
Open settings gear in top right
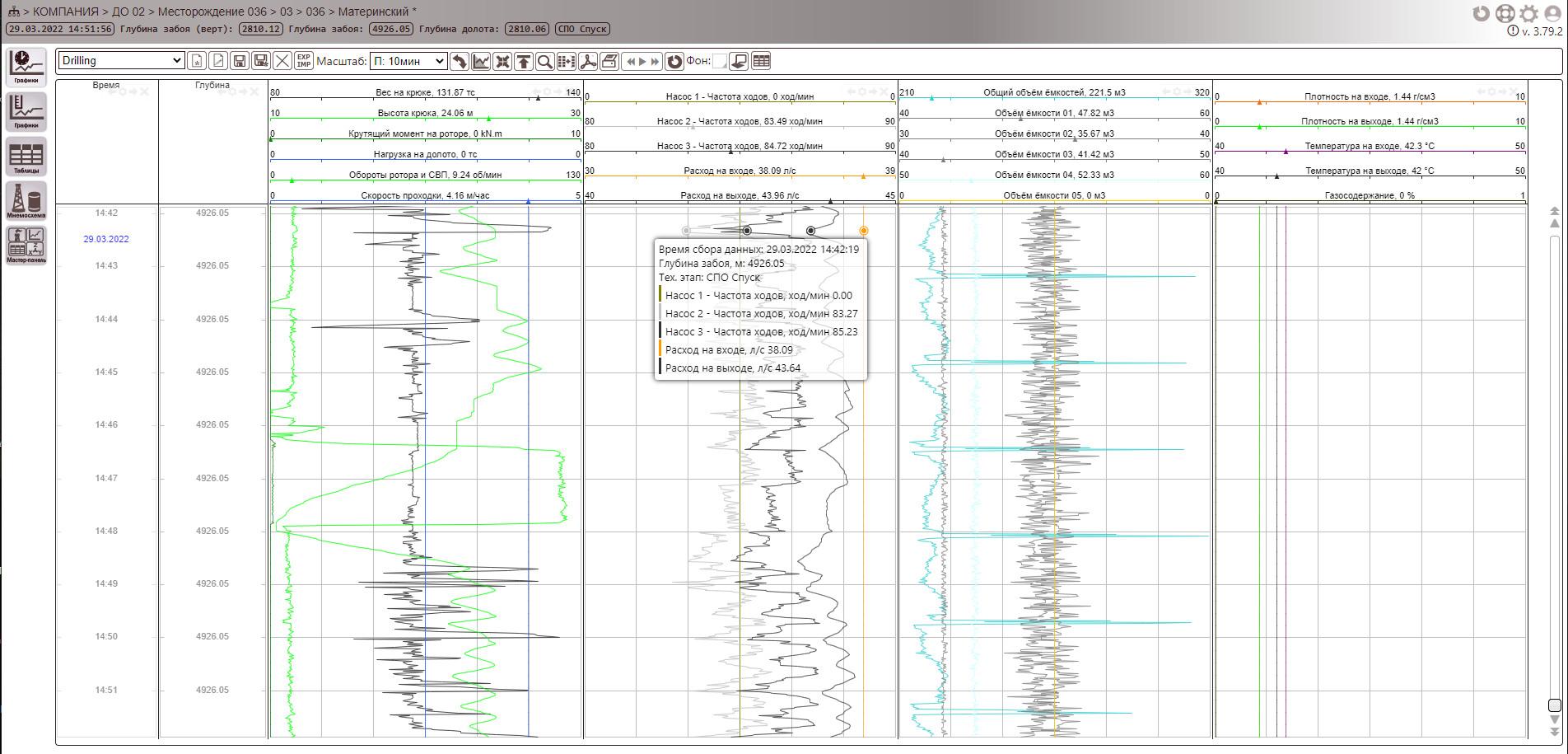[1528, 13]
